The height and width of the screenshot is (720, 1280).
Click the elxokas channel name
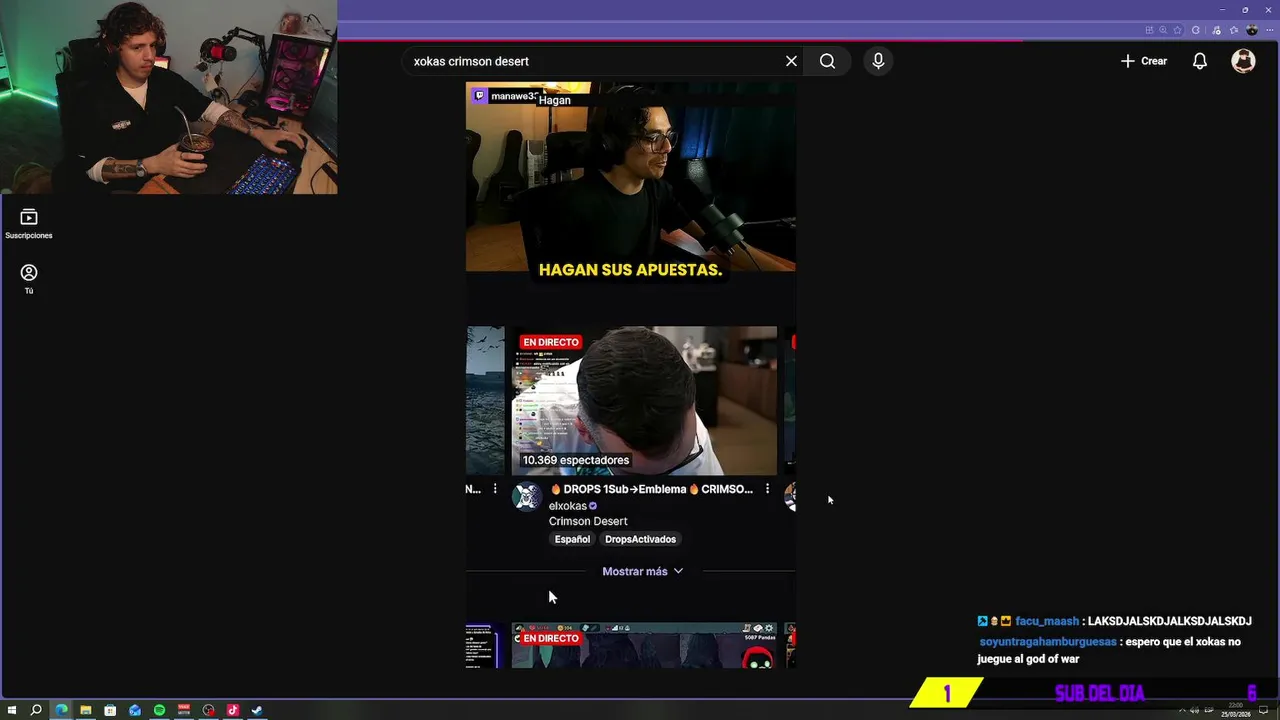[567, 506]
